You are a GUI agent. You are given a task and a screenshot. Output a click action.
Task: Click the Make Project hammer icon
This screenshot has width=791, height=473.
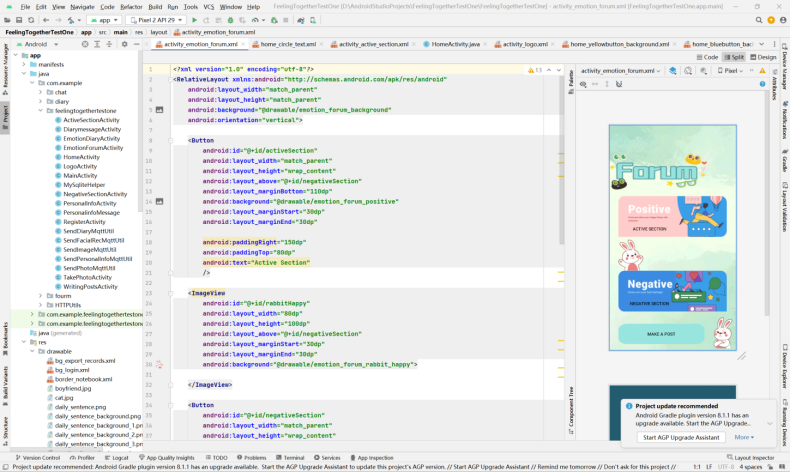(71, 20)
